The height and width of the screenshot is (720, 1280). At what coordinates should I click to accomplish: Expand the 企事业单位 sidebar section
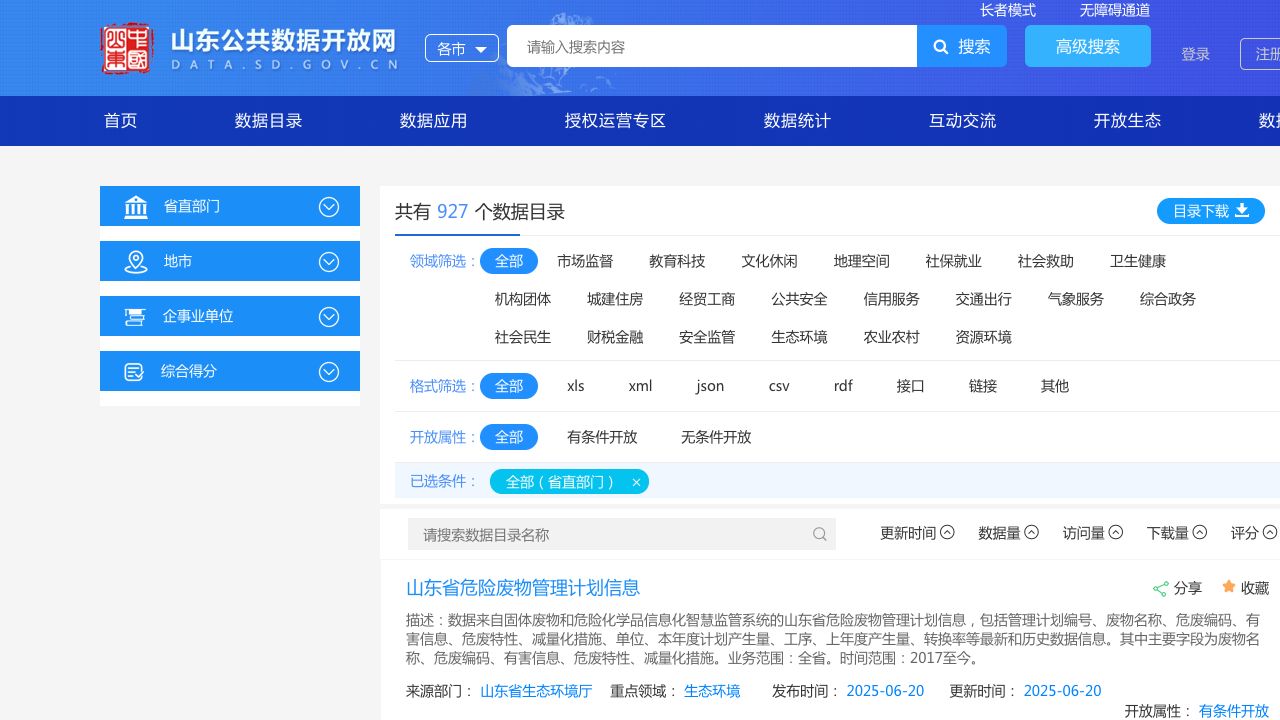tap(329, 316)
